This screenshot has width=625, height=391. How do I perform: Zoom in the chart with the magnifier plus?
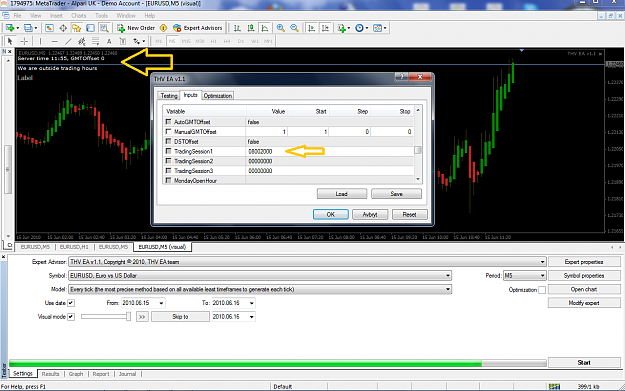(x=281, y=28)
